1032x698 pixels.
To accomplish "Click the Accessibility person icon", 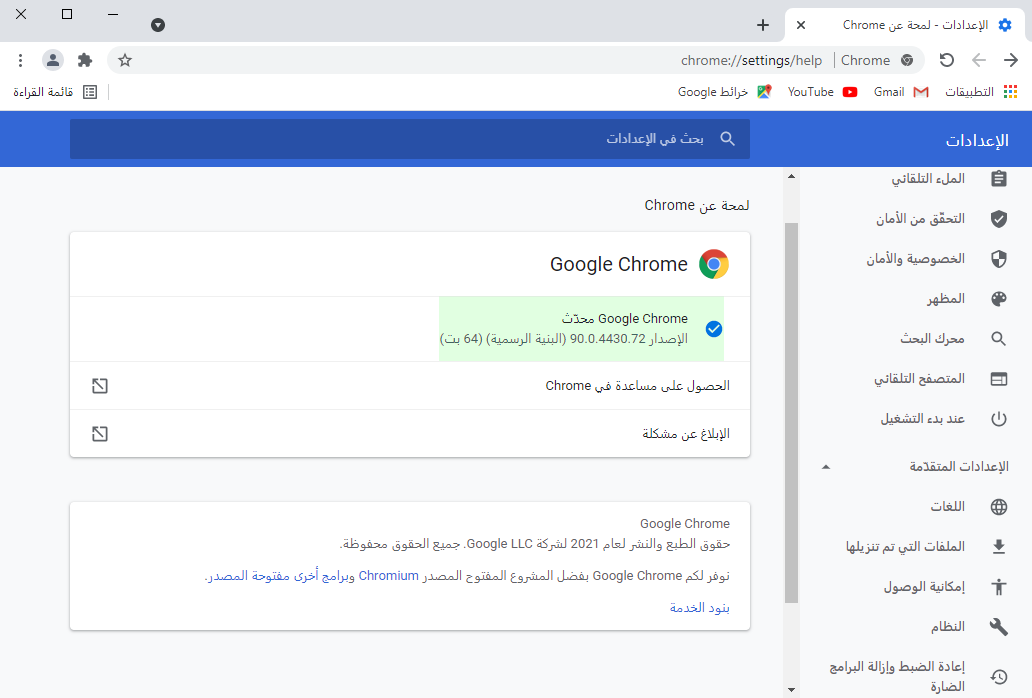I will point(998,587).
